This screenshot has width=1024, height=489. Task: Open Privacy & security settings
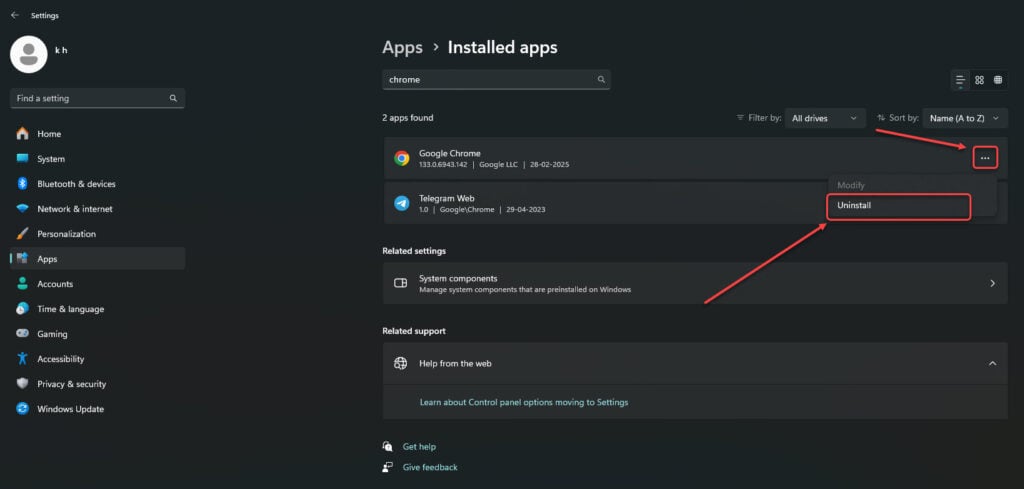(x=97, y=384)
